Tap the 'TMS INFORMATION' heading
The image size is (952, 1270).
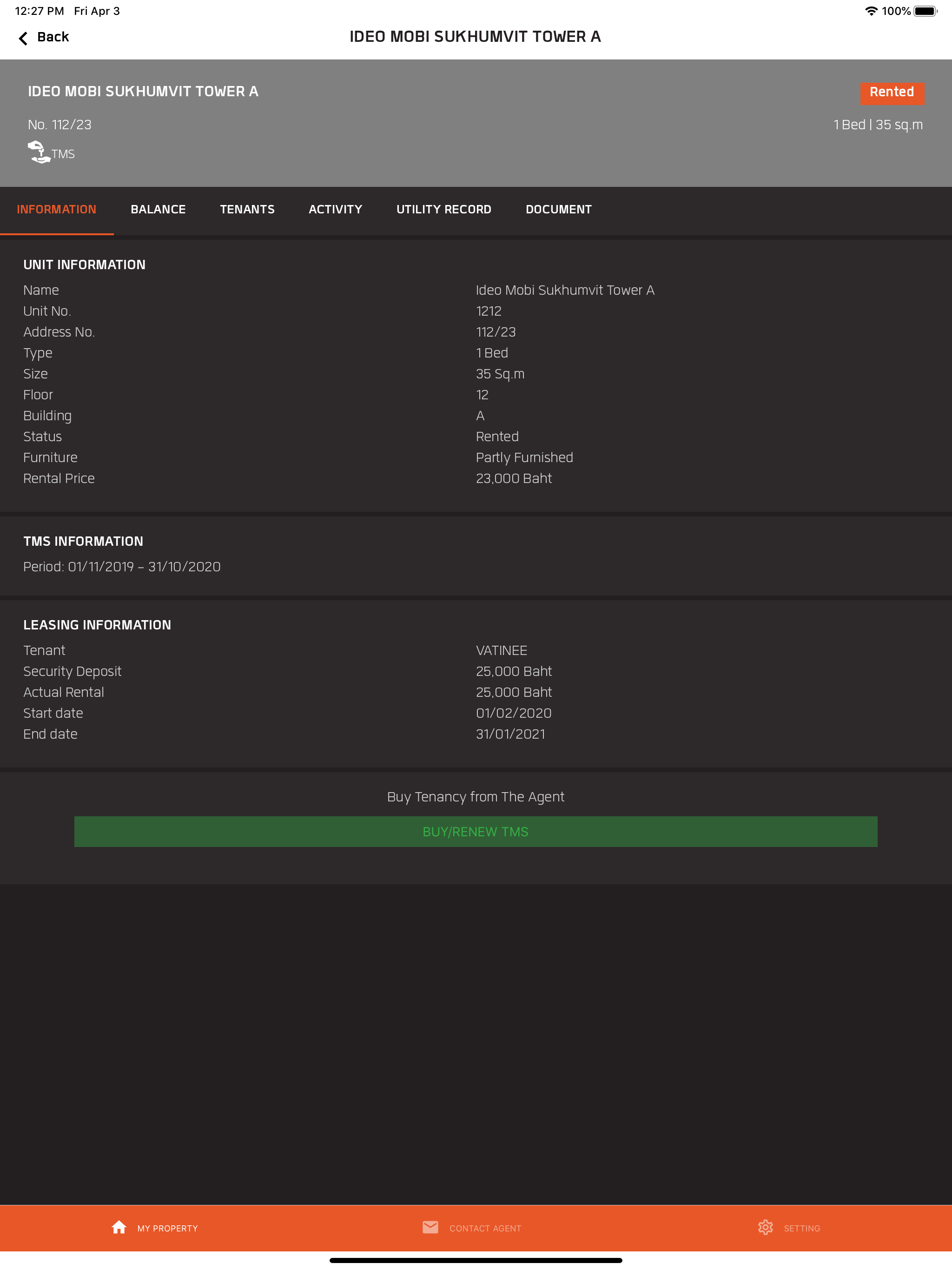coord(83,542)
